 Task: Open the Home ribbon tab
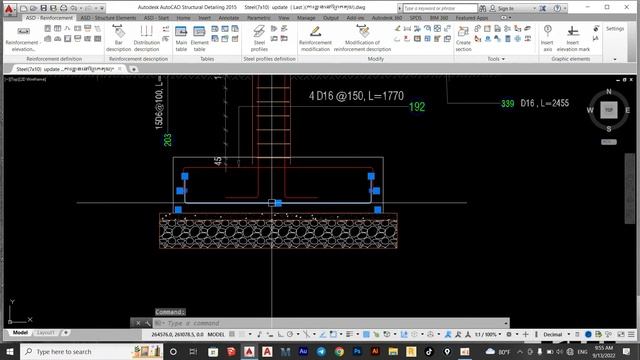[183, 18]
